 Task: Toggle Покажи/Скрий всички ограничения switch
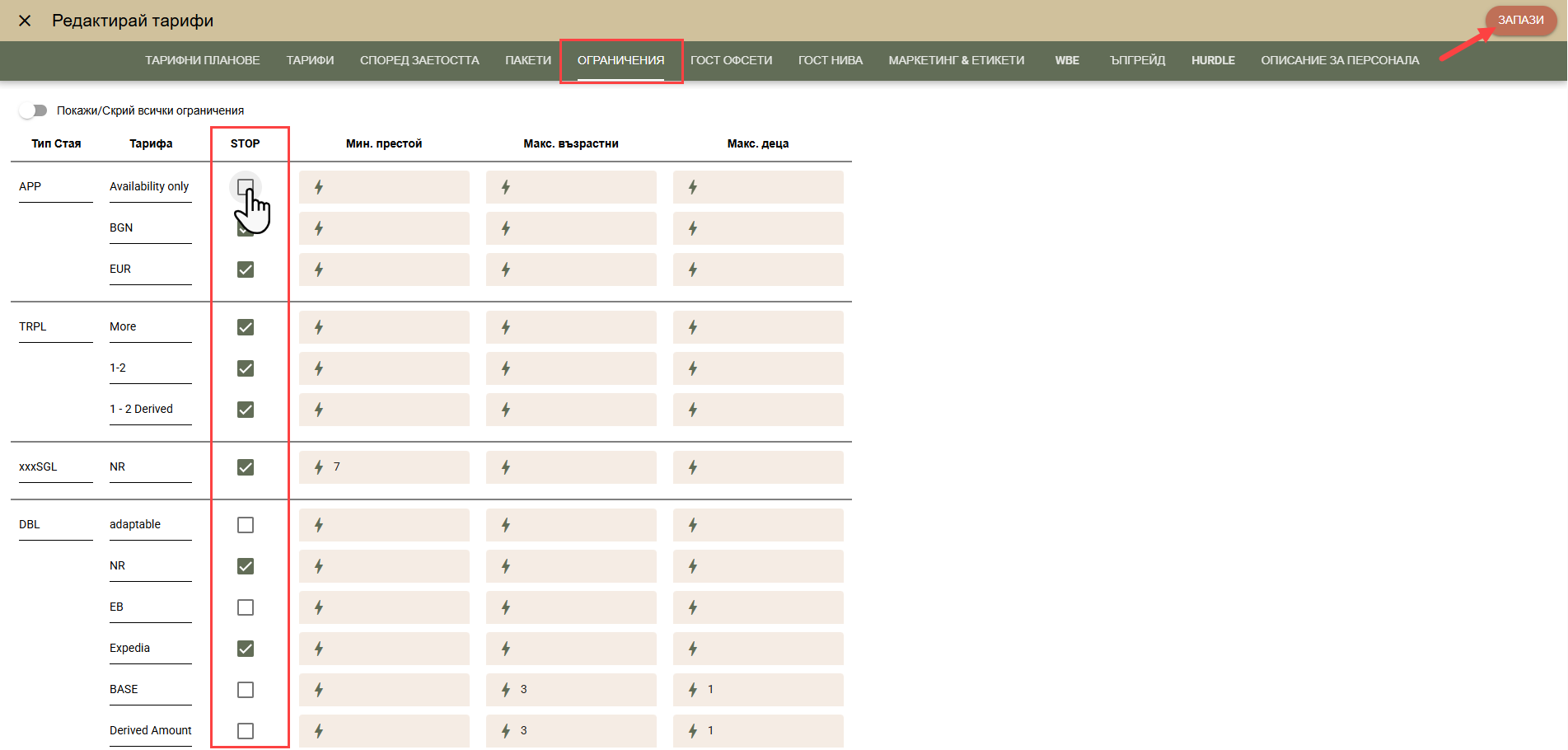(x=34, y=110)
